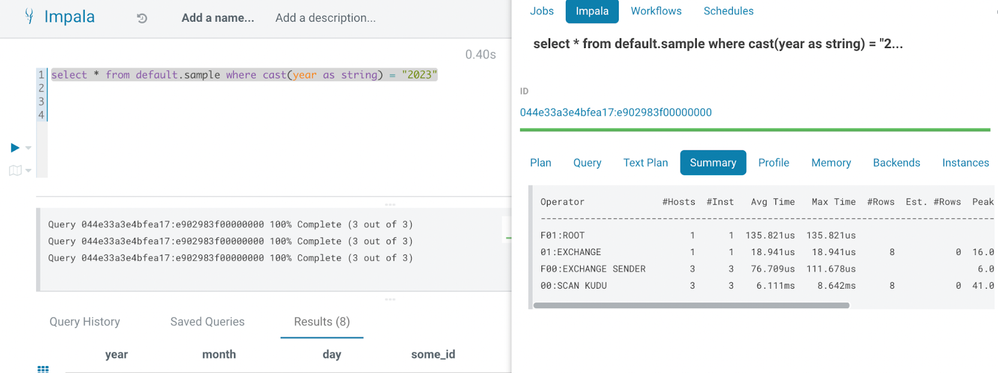Open the Memory tab
998x373 pixels.
831,162
